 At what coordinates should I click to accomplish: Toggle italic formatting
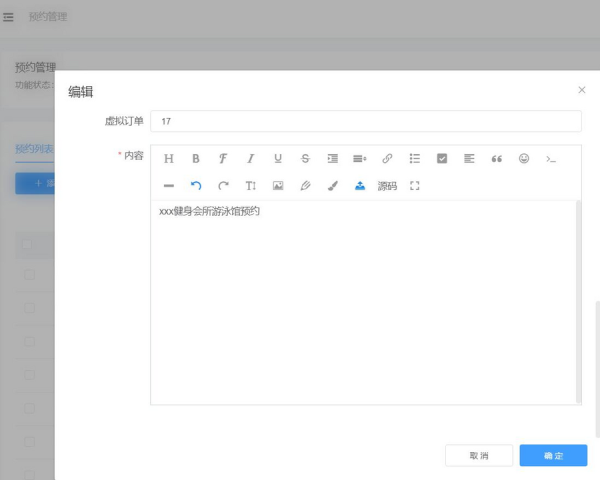251,158
